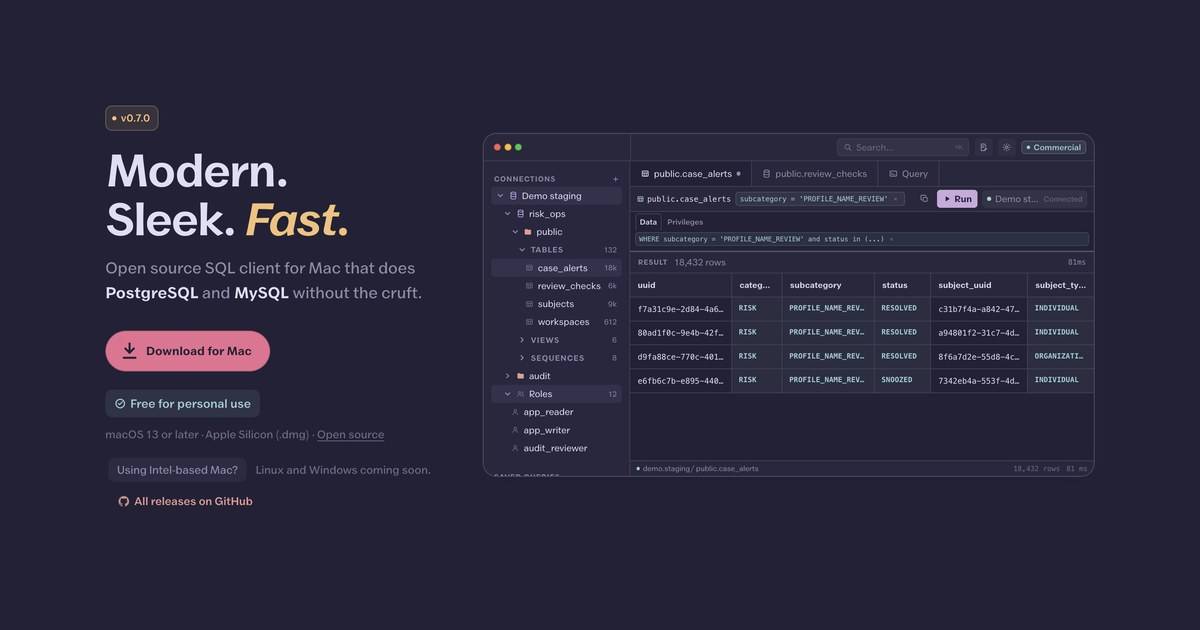Click the WHERE clause filter field

[x=862, y=239]
